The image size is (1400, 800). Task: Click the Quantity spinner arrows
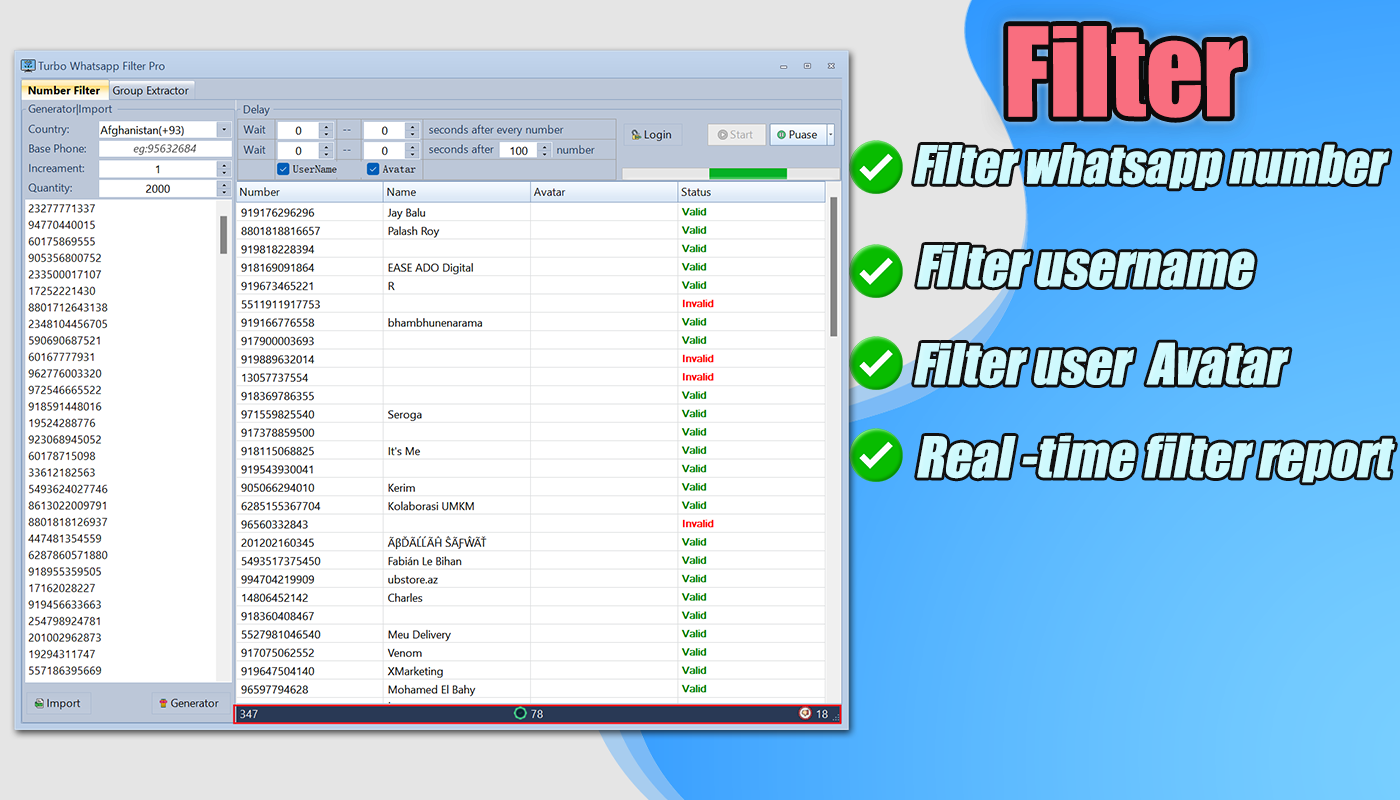[224, 189]
